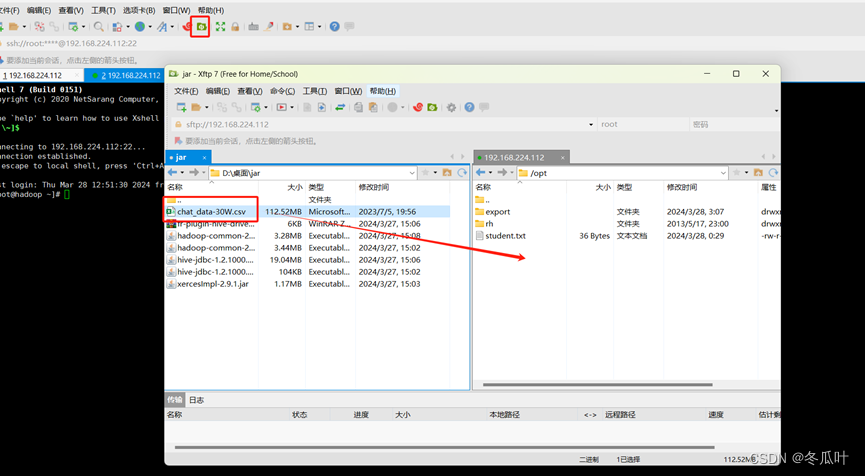Click the Xshell layout panel icon
This screenshot has width=865, height=476.
(309, 26)
